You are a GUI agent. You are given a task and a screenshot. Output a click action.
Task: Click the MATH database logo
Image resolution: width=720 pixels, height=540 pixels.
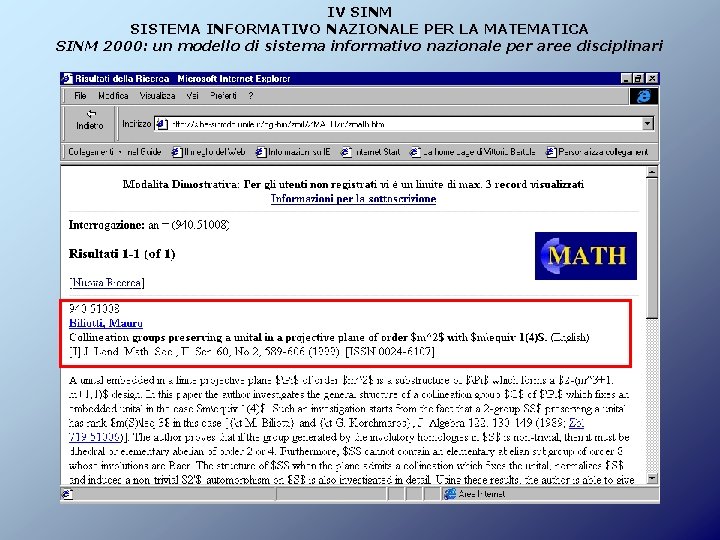tap(585, 256)
